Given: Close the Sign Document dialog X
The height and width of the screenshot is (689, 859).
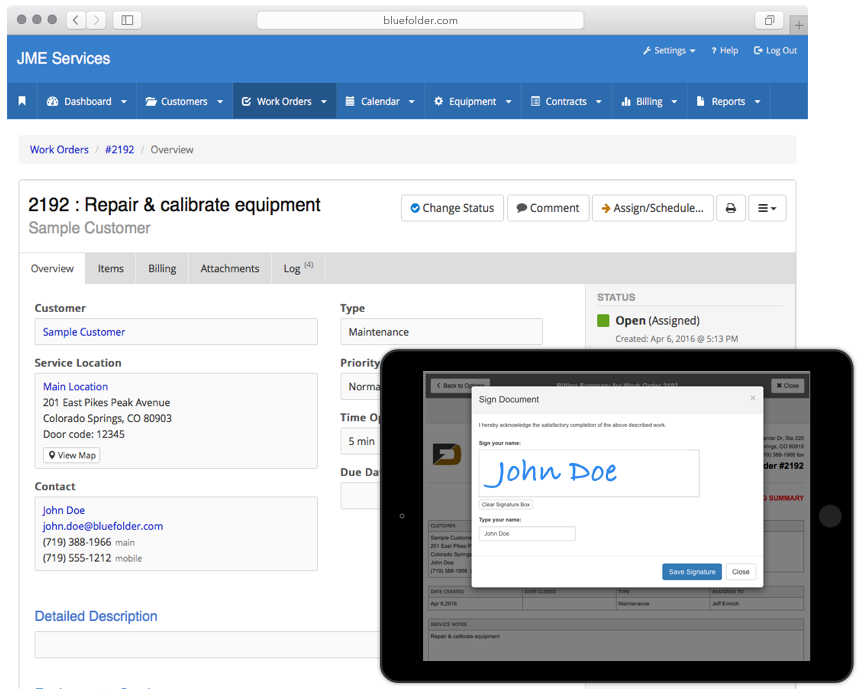Looking at the screenshot, I should (753, 398).
